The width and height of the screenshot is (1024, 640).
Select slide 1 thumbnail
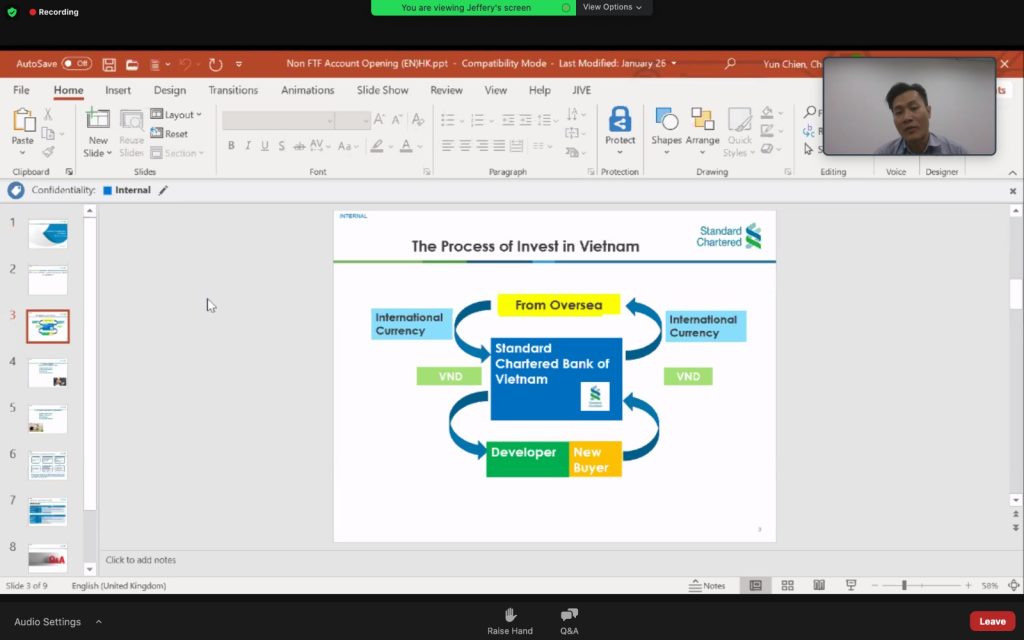(x=48, y=234)
